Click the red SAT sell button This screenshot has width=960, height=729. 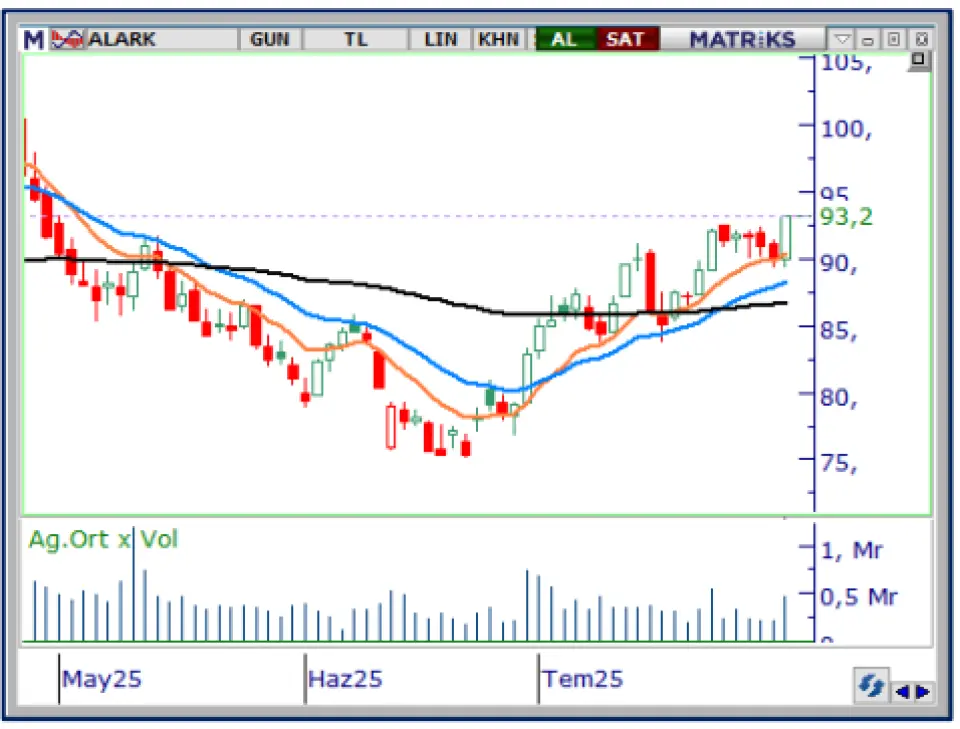[627, 40]
